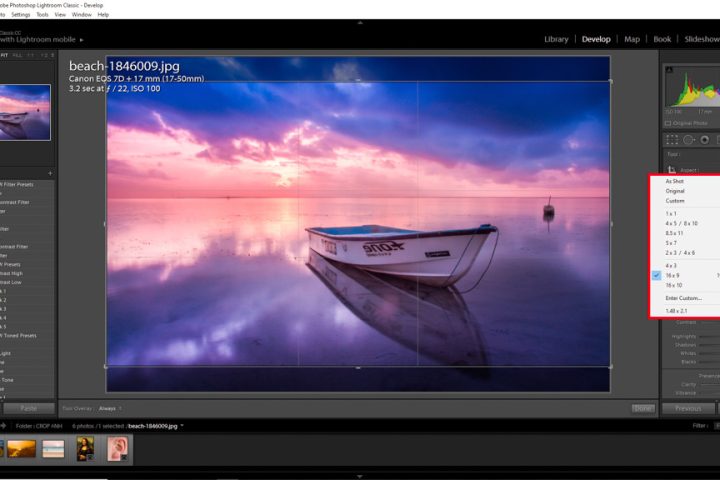The width and height of the screenshot is (720, 480).
Task: Open the Tool Overlay Always dropdown
Action: (x=110, y=408)
